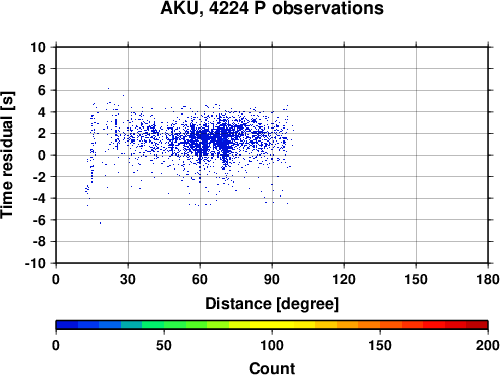Click the x-axis tick label '150'
The height and width of the screenshot is (375, 500).
coord(416,279)
